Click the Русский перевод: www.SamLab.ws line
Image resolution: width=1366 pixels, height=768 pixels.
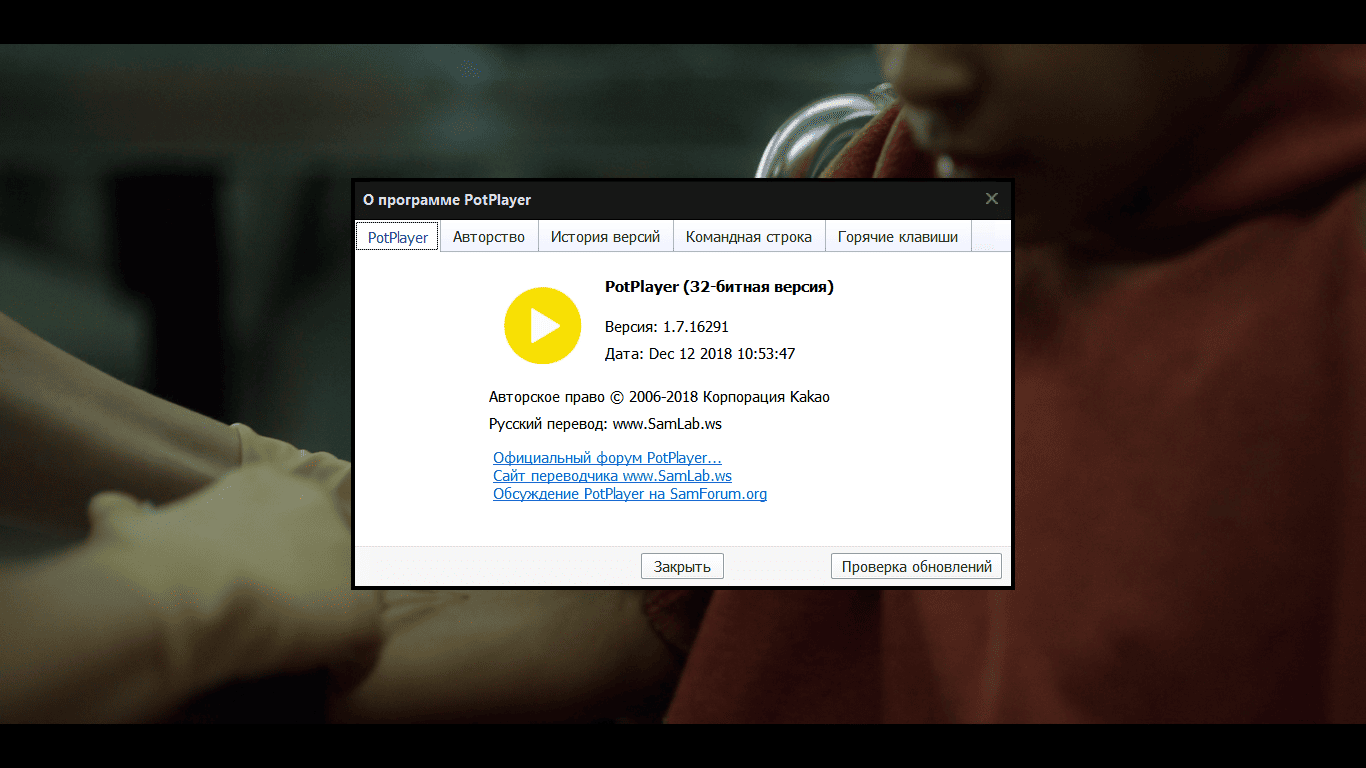(605, 424)
